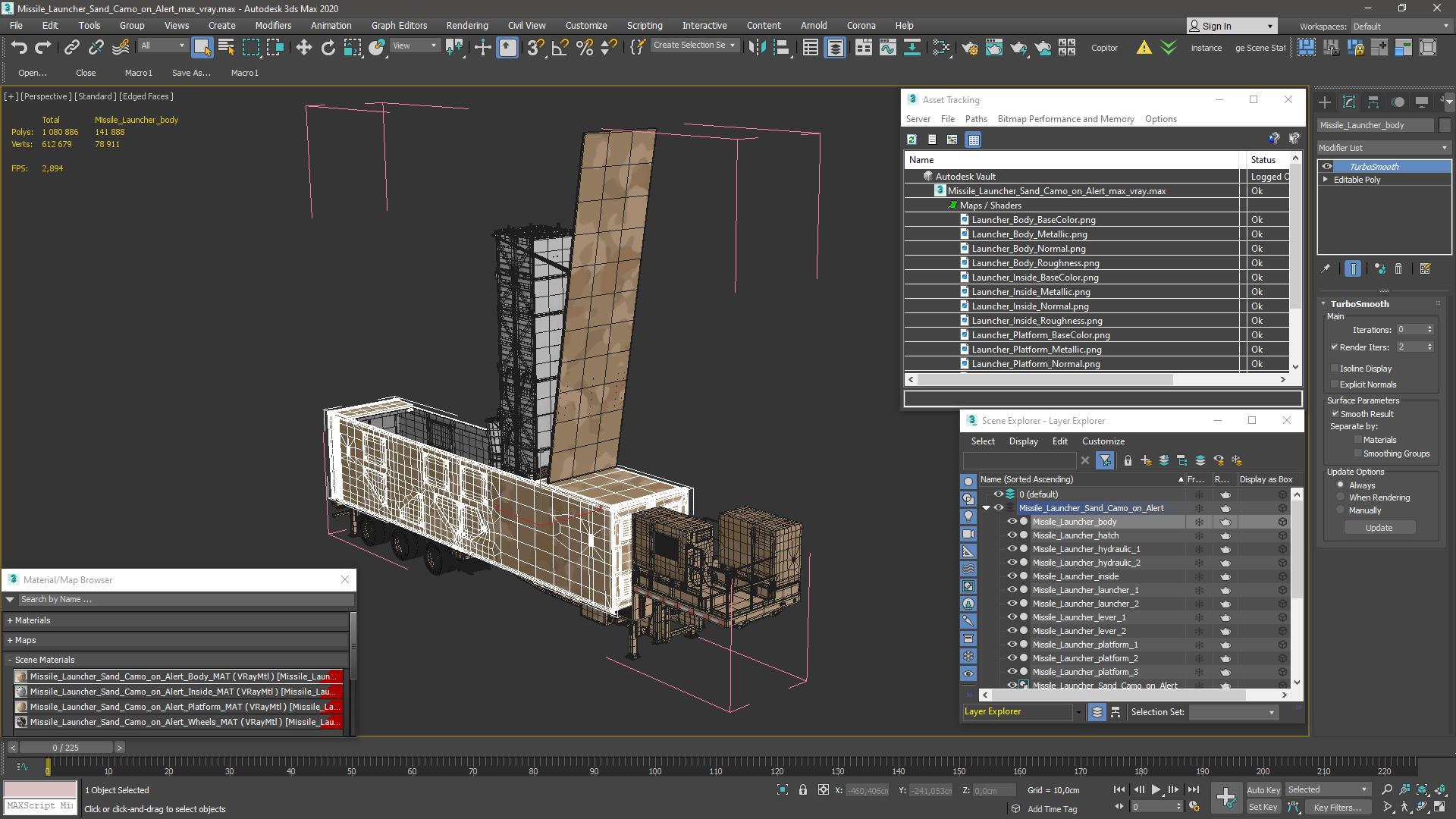Image resolution: width=1456 pixels, height=819 pixels.
Task: Expand the Editable Poly modifier entry
Action: click(x=1326, y=180)
